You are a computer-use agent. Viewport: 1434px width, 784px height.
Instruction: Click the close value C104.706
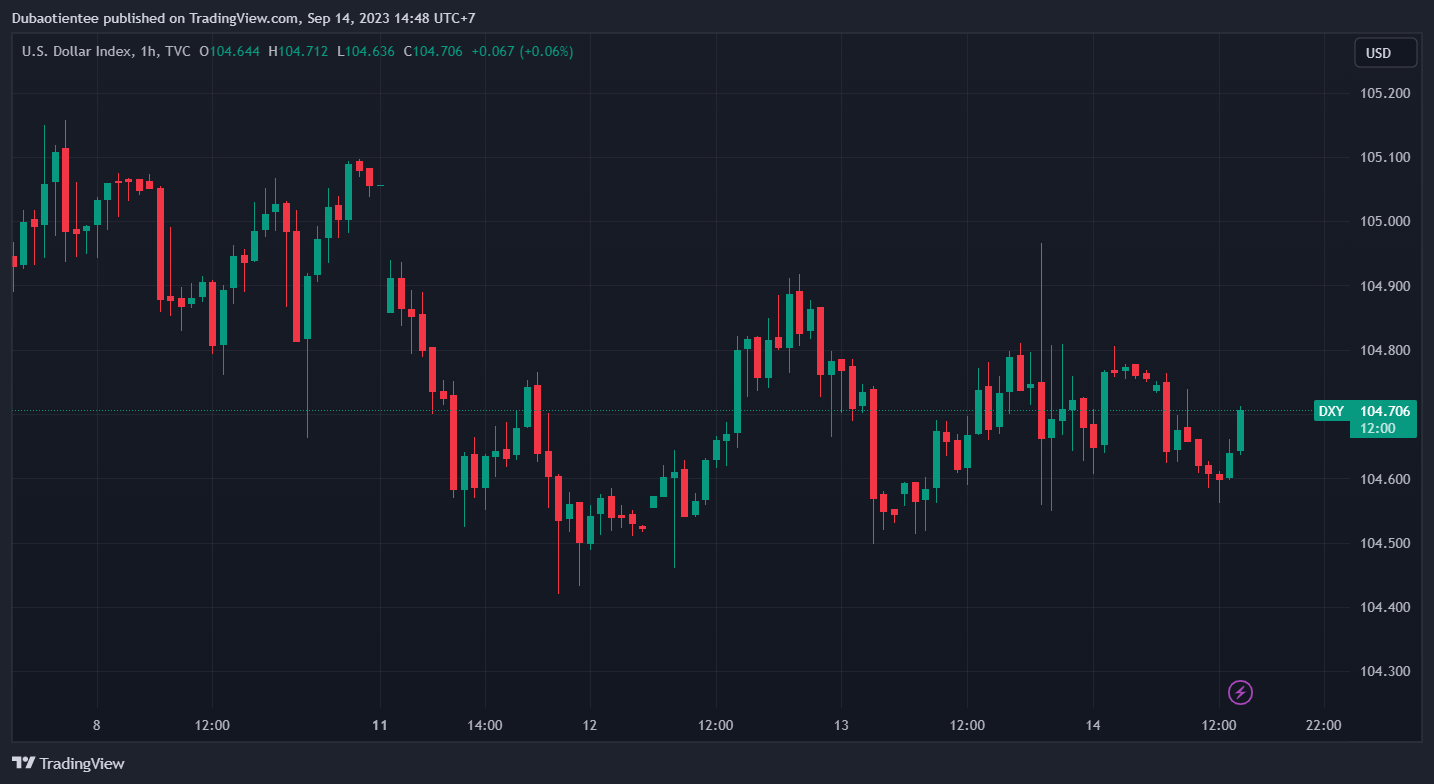(x=433, y=51)
